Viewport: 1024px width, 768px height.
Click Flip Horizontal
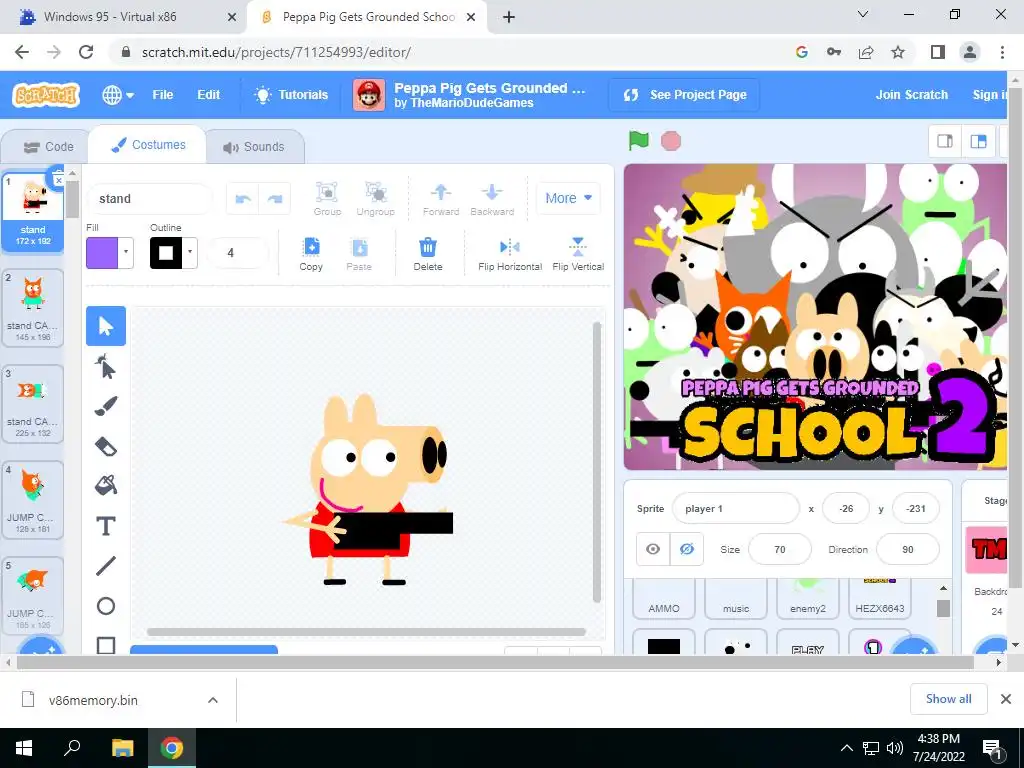(x=510, y=254)
